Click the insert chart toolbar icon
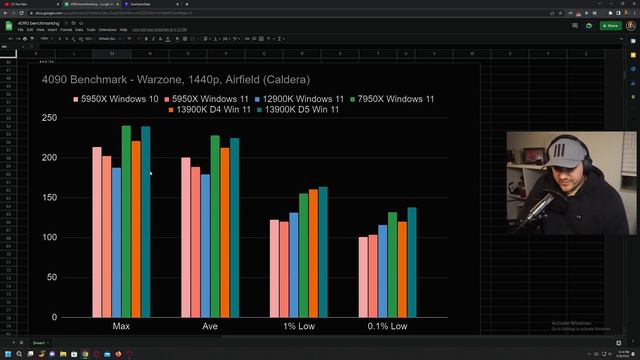This screenshot has height=360, width=640. tap(261, 39)
